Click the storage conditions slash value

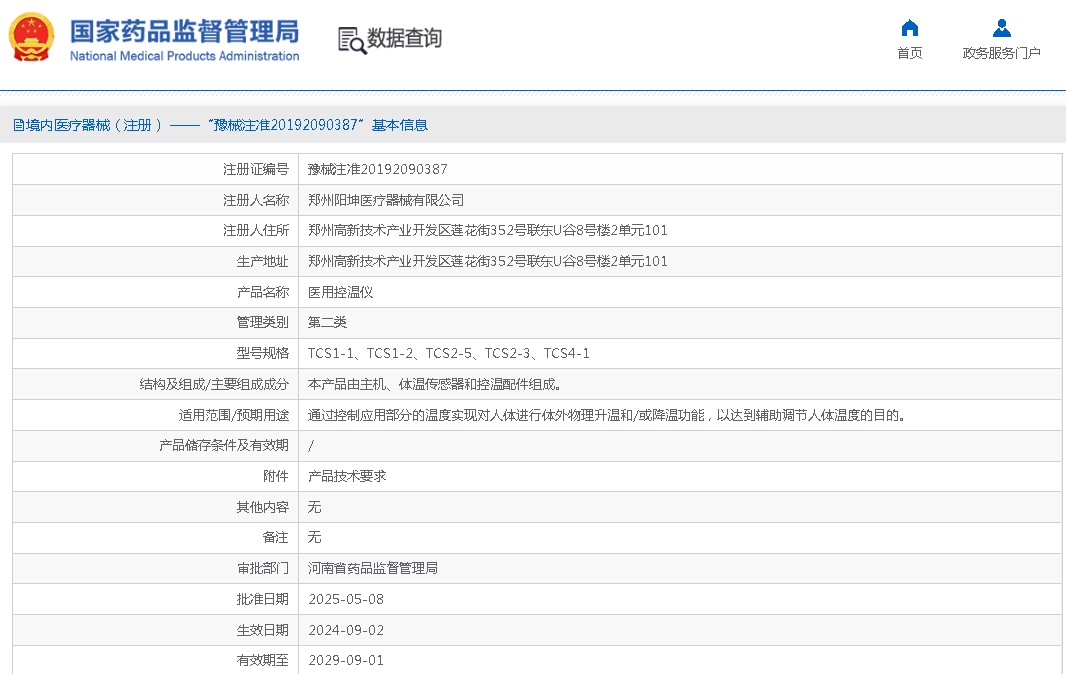pyautogui.click(x=311, y=445)
